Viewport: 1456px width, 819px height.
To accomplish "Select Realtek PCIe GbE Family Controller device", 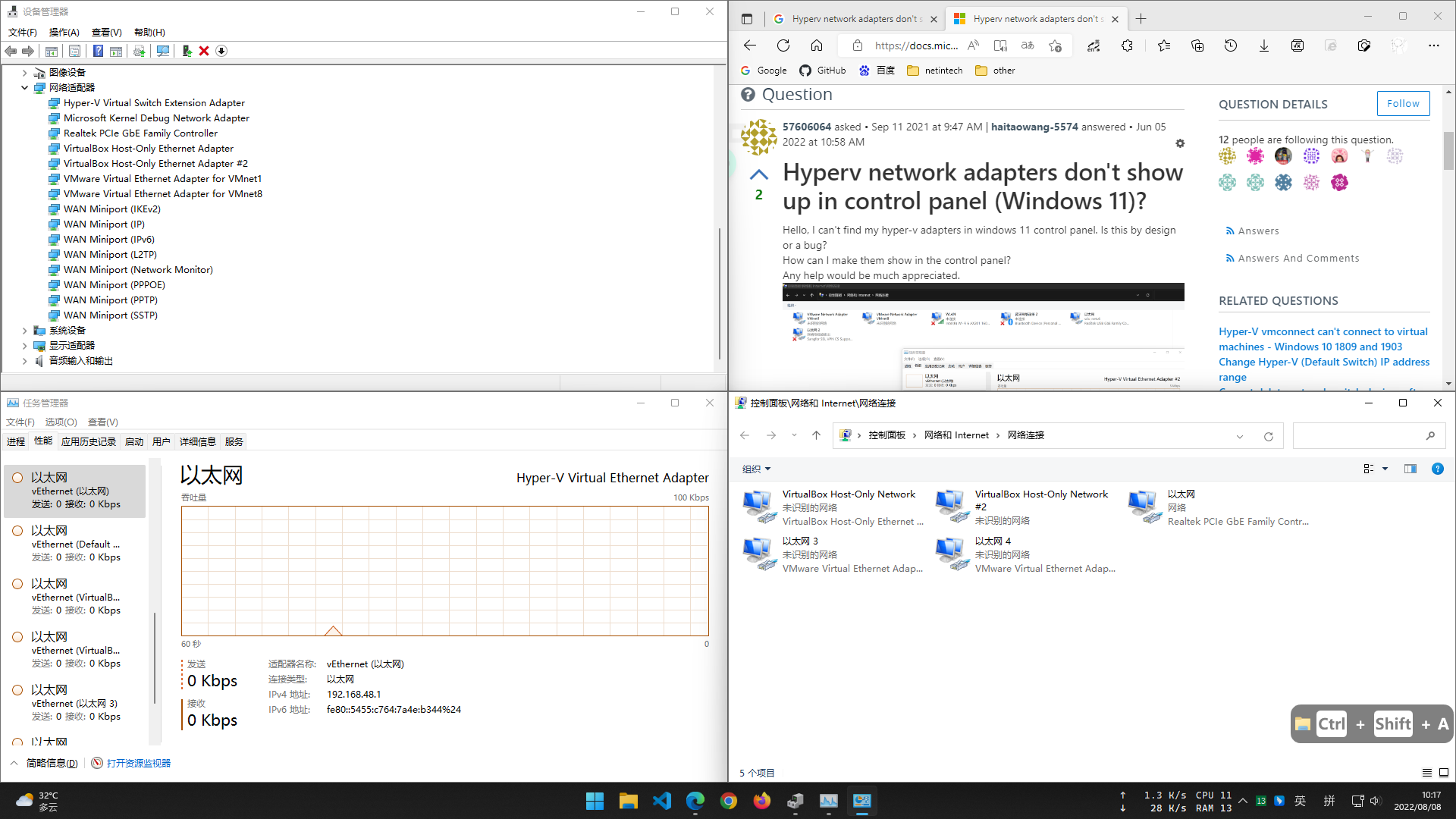I will click(x=140, y=133).
